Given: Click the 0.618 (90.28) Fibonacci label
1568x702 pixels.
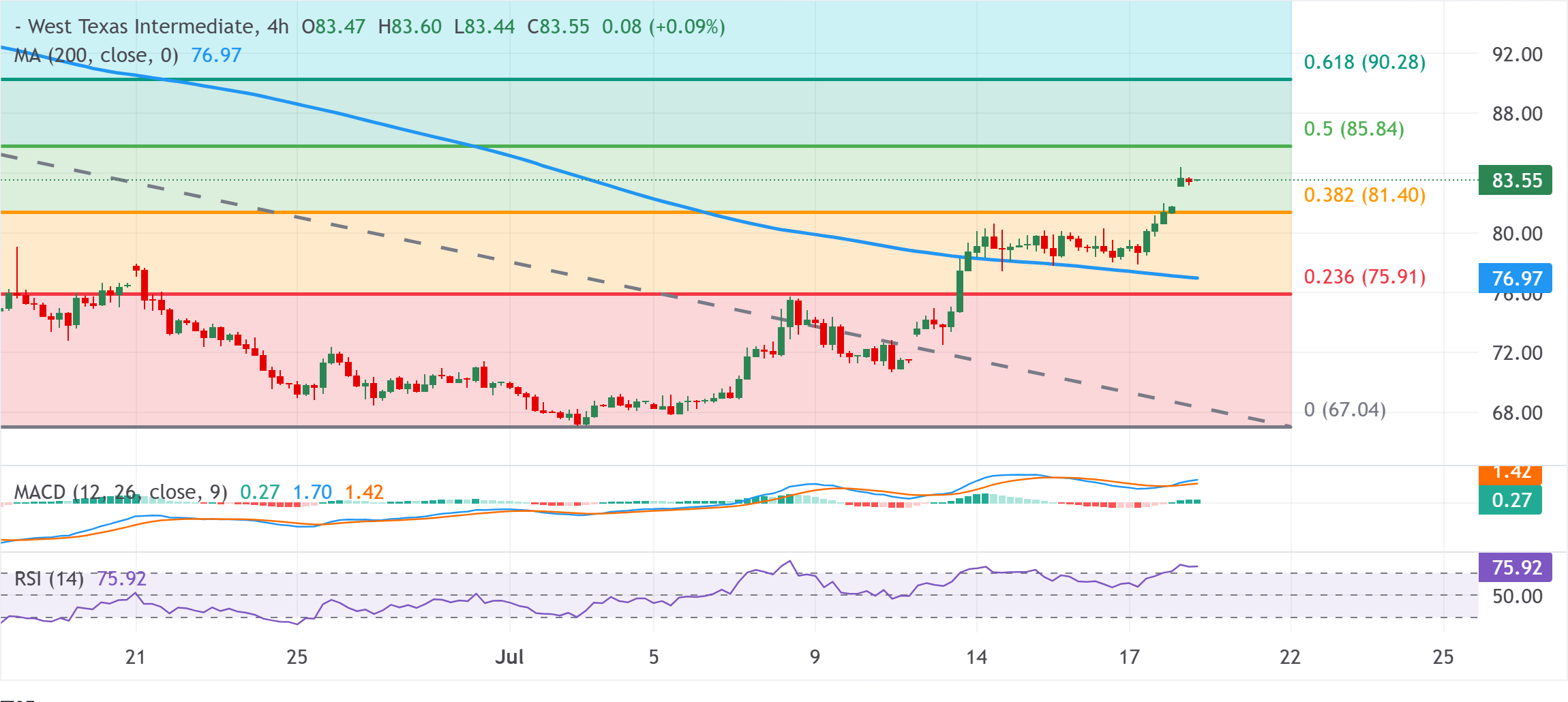Looking at the screenshot, I should 1365,62.
